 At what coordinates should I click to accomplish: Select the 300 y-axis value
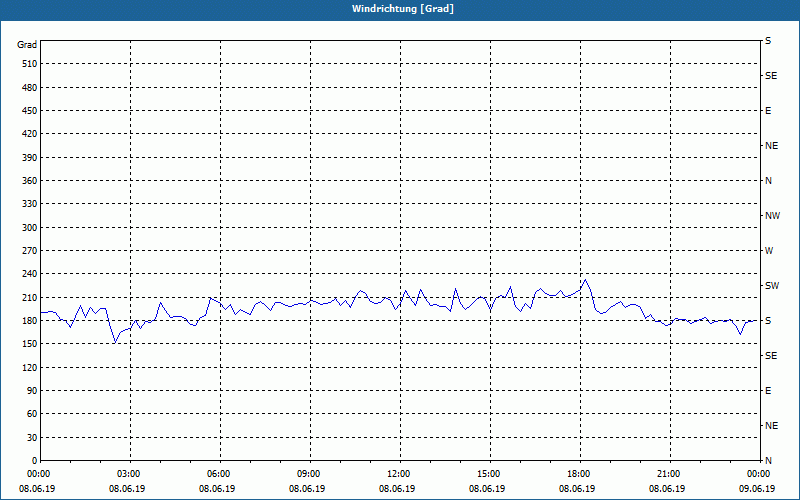tap(30, 228)
